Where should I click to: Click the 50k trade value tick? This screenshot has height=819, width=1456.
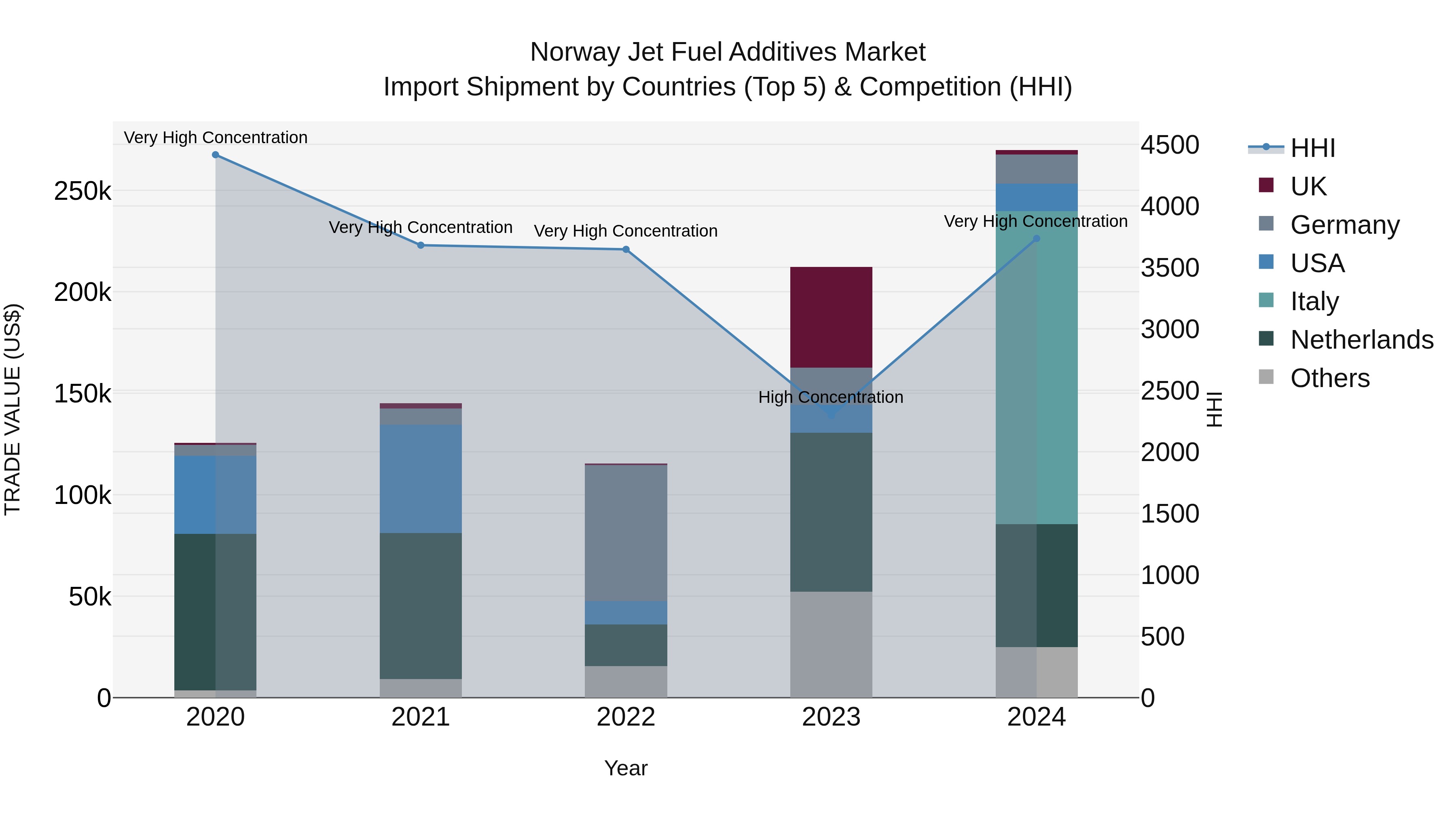[x=90, y=596]
